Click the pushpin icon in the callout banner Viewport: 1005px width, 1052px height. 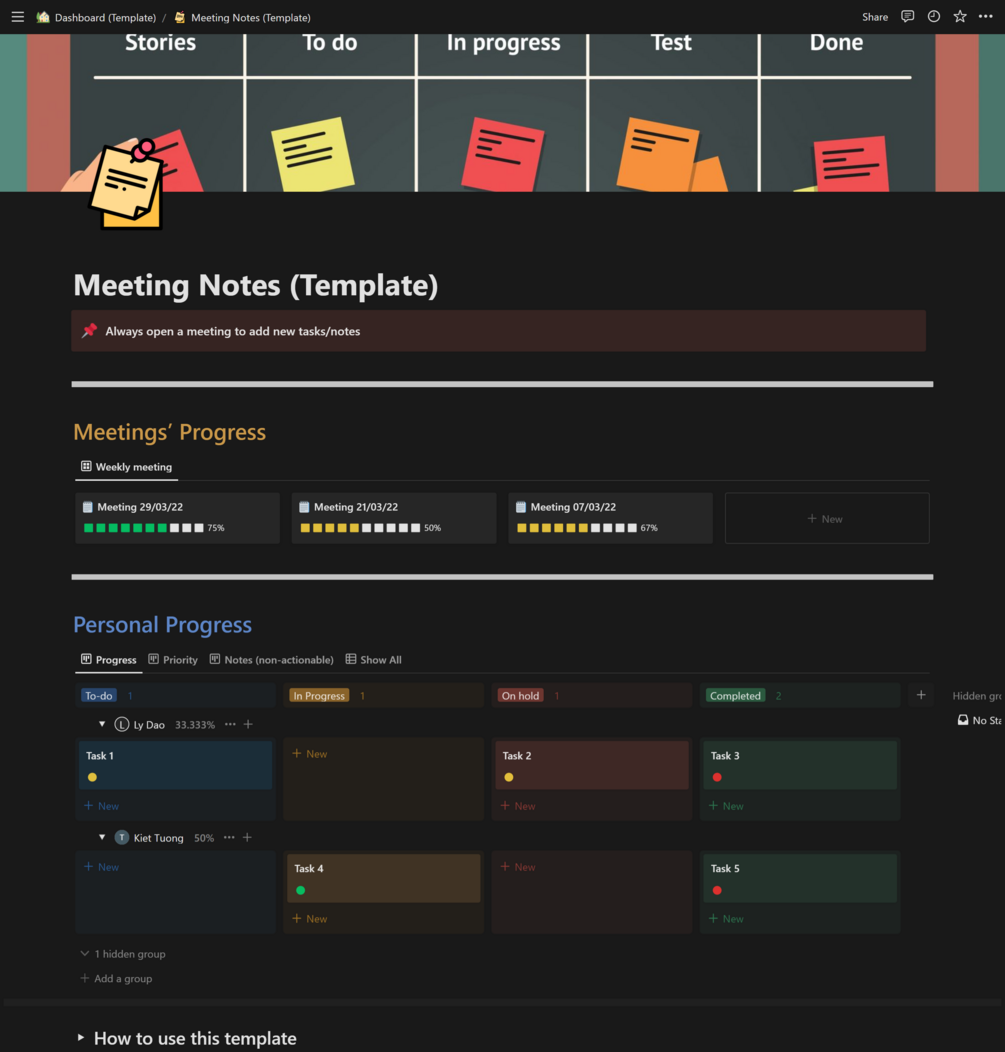pyautogui.click(x=90, y=330)
